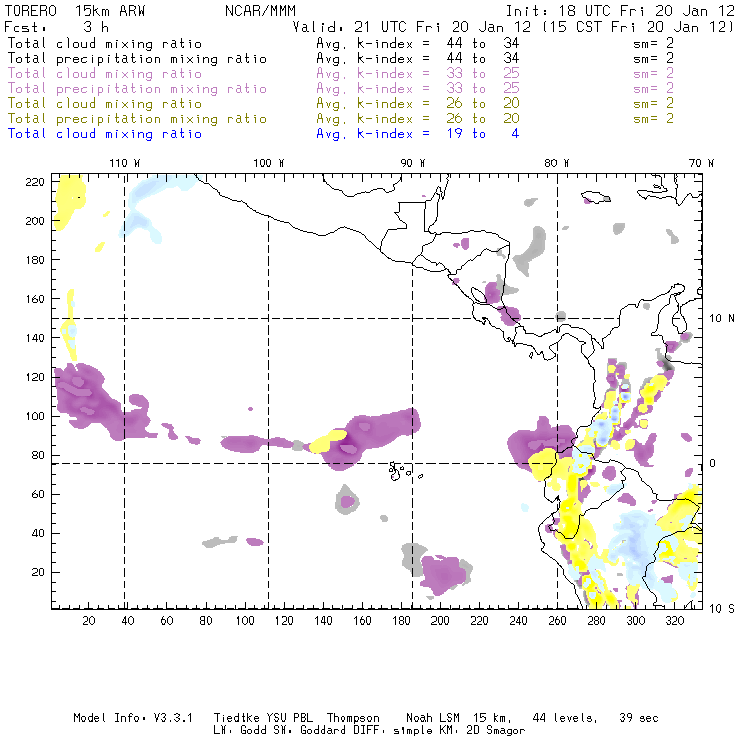This screenshot has width=740, height=740.
Task: Click the "10 S" latitude label
Action: pyautogui.click(x=722, y=609)
